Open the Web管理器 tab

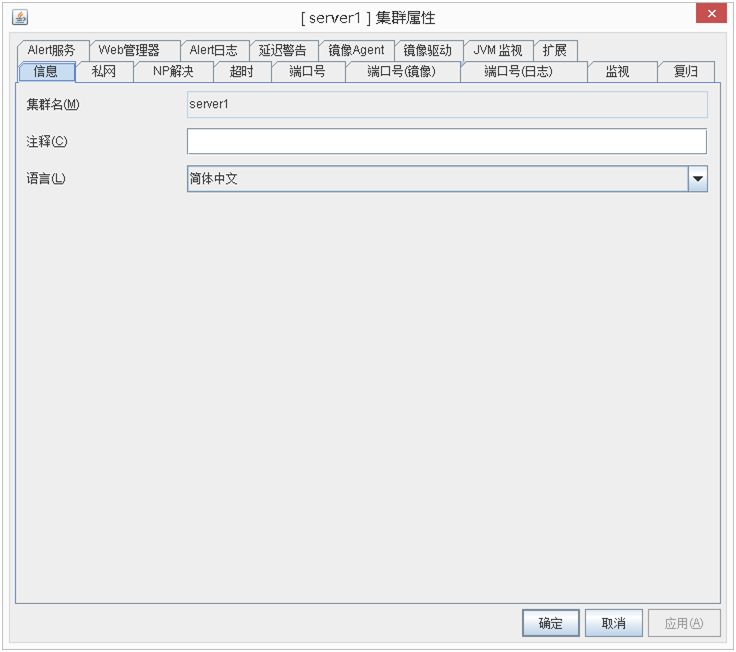click(x=129, y=50)
